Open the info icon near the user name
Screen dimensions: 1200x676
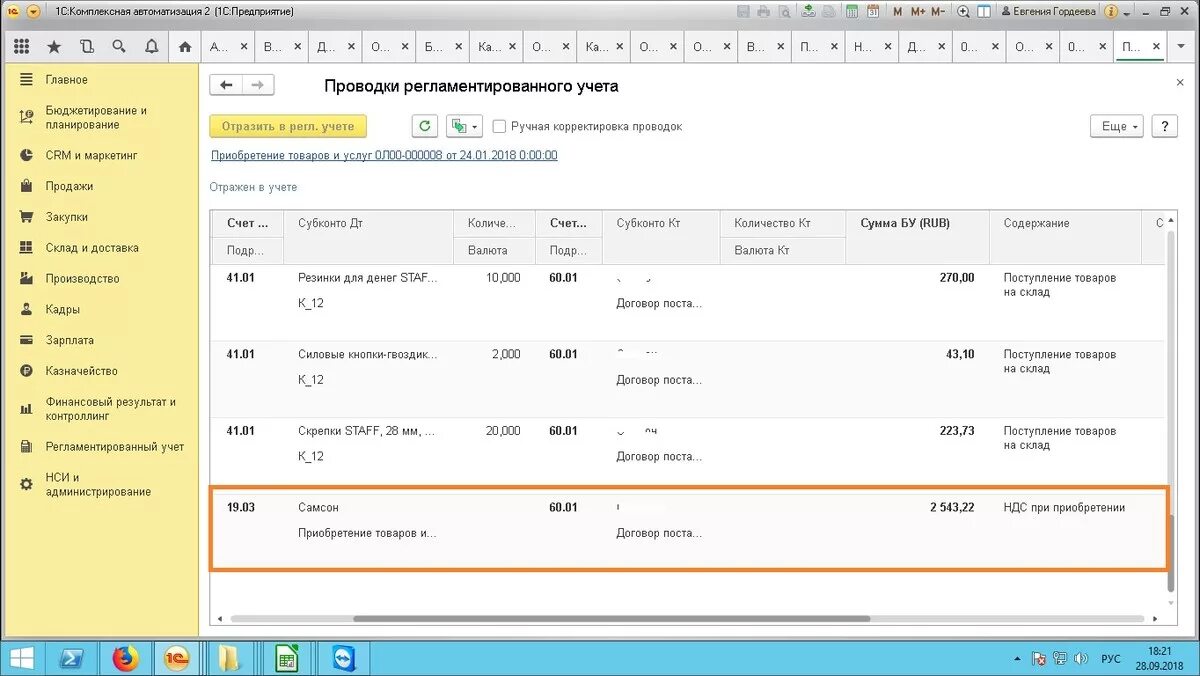click(1111, 11)
